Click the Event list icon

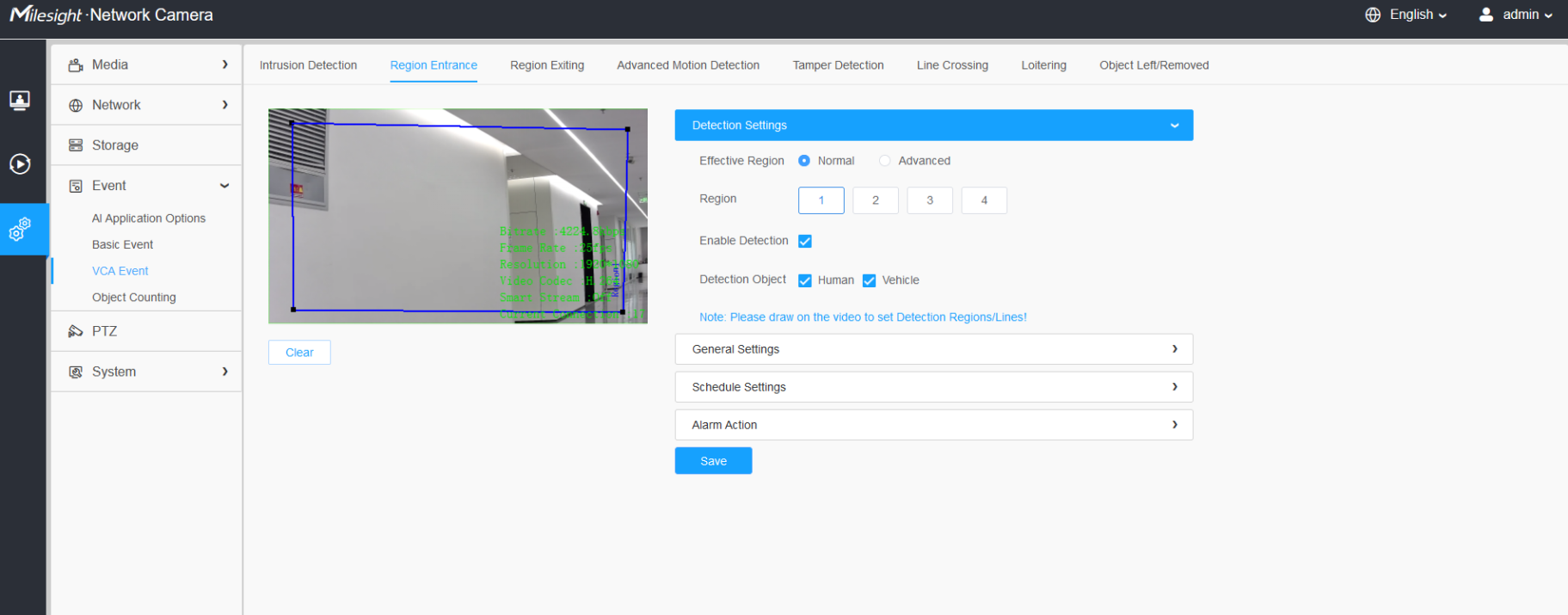76,186
